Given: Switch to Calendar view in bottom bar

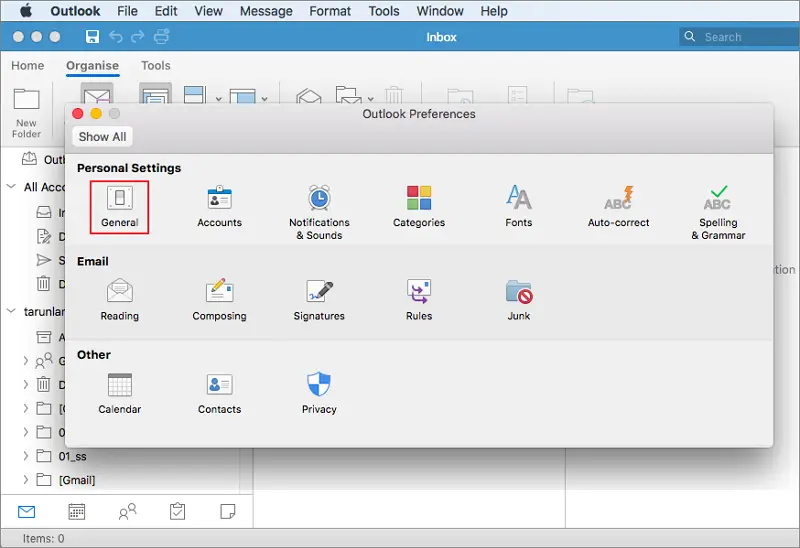Looking at the screenshot, I should point(77,512).
